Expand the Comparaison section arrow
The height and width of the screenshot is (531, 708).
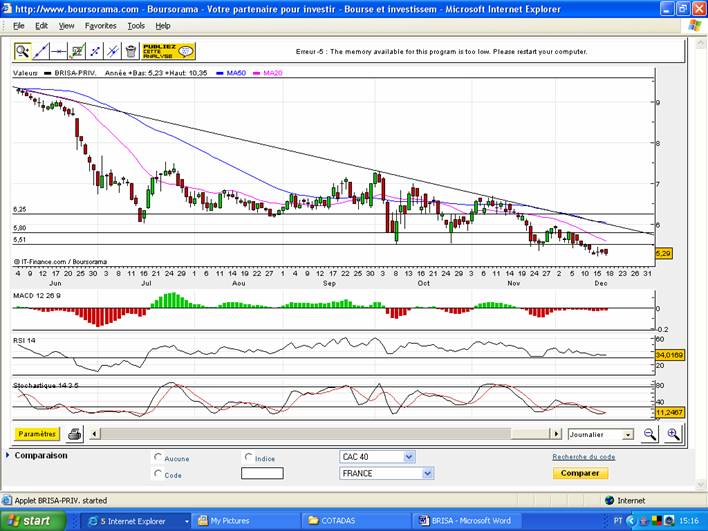pyautogui.click(x=8, y=455)
